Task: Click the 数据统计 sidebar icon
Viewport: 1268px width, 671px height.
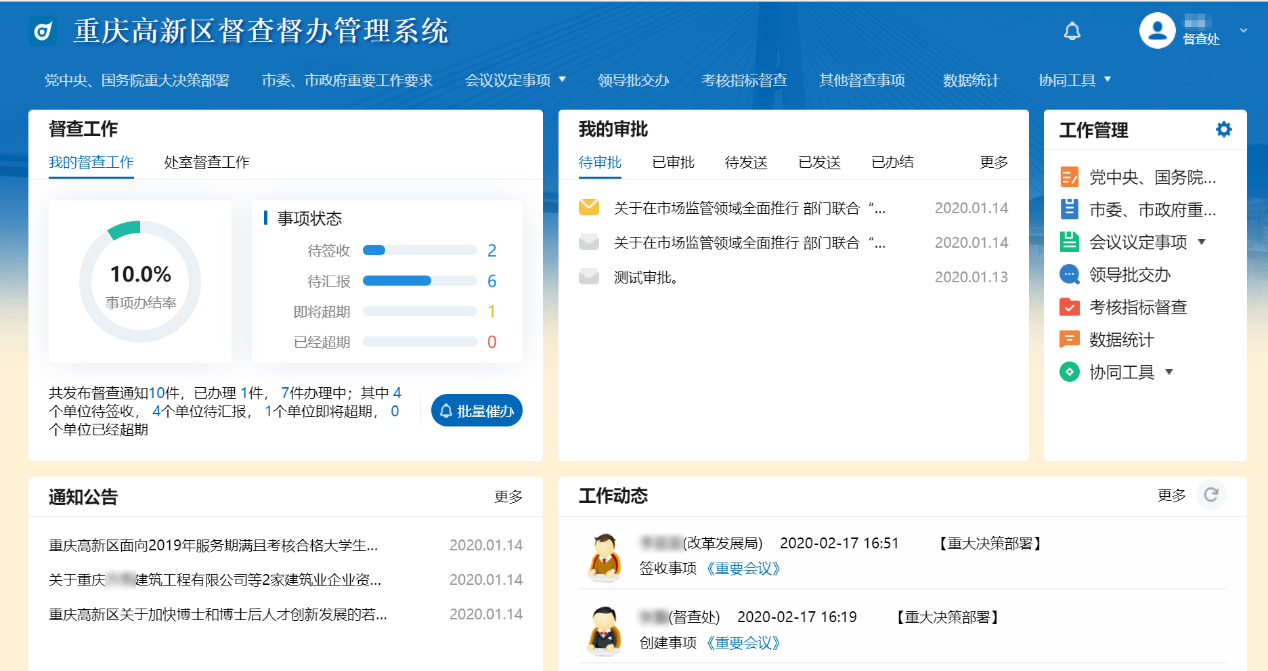Action: pos(1069,339)
